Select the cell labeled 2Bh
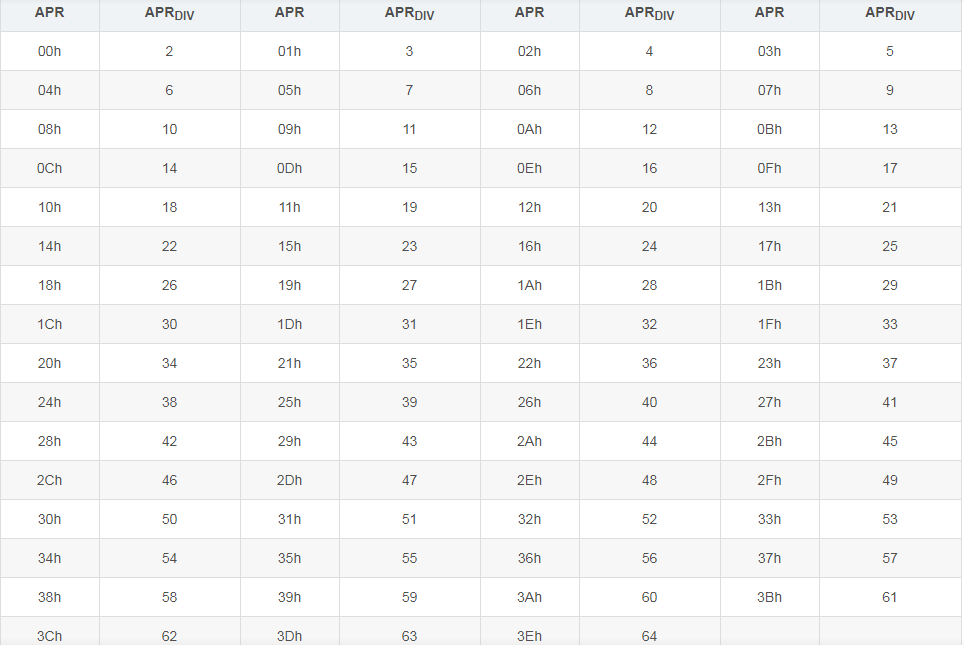964x648 pixels. pos(769,441)
